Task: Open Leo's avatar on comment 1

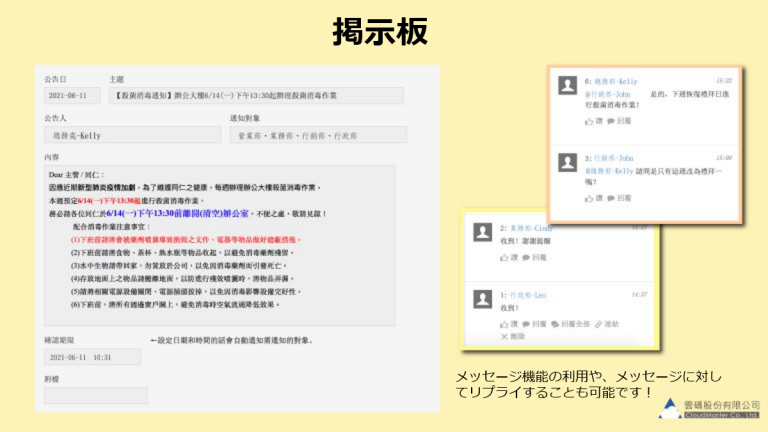Action: 482,300
